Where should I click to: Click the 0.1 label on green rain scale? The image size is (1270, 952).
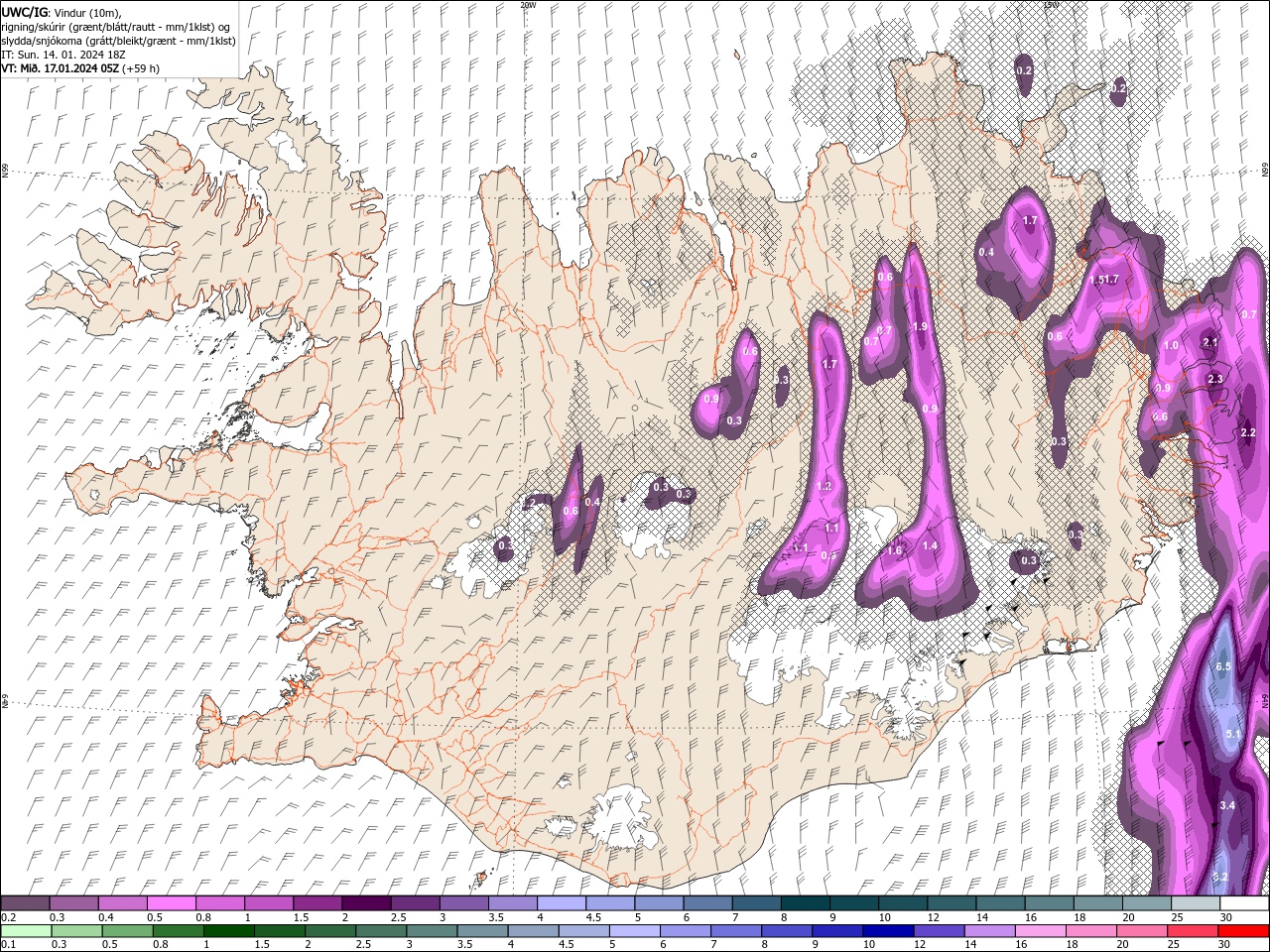coord(8,944)
